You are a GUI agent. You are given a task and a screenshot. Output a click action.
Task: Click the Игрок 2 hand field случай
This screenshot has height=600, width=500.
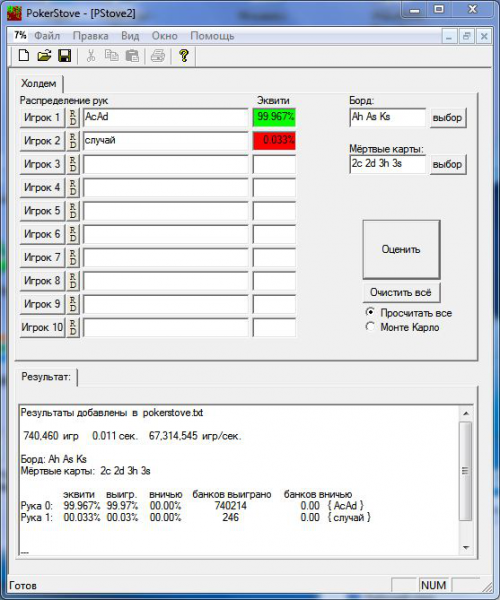[x=165, y=141]
